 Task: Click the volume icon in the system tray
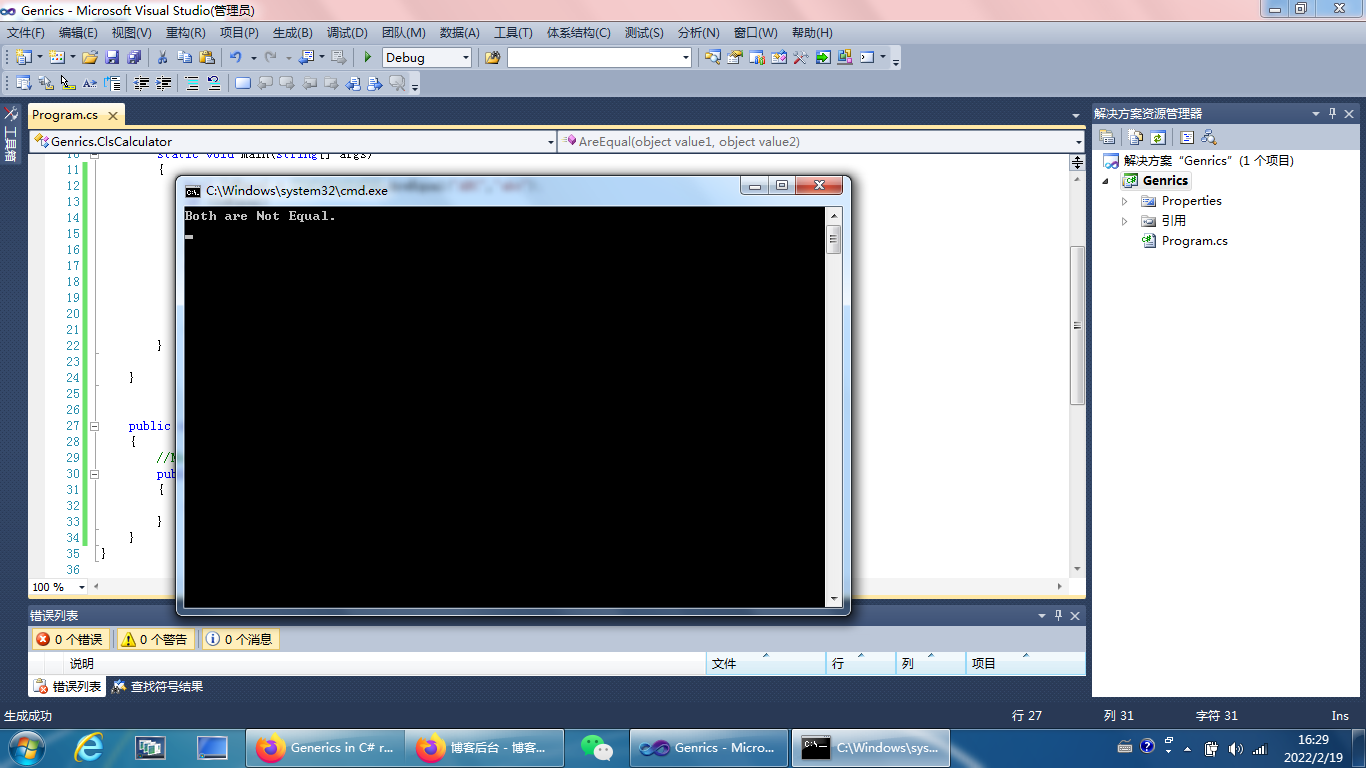pyautogui.click(x=1234, y=747)
